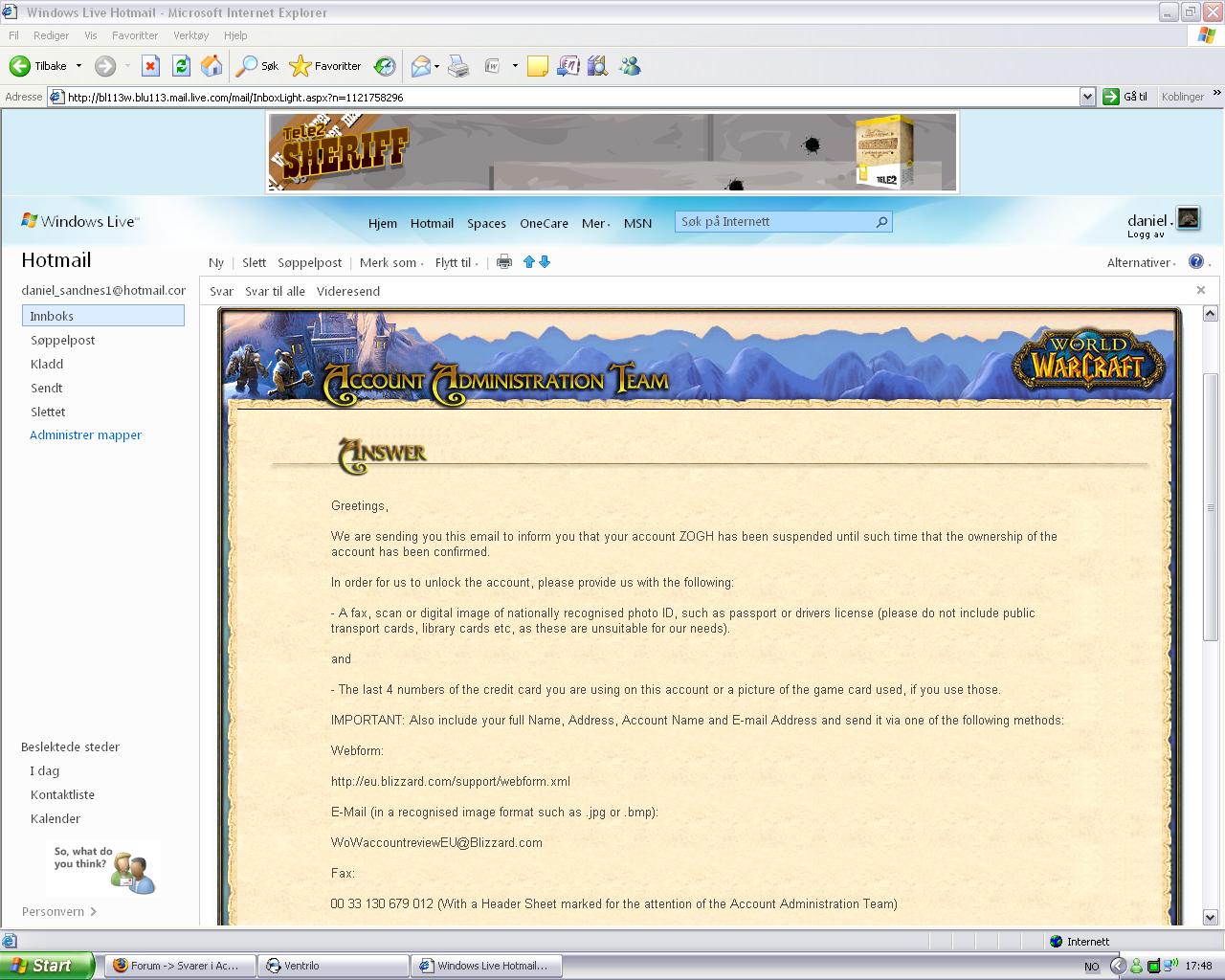The image size is (1225, 980).
Task: Open Favoritter star in the toolbar
Action: (325, 66)
